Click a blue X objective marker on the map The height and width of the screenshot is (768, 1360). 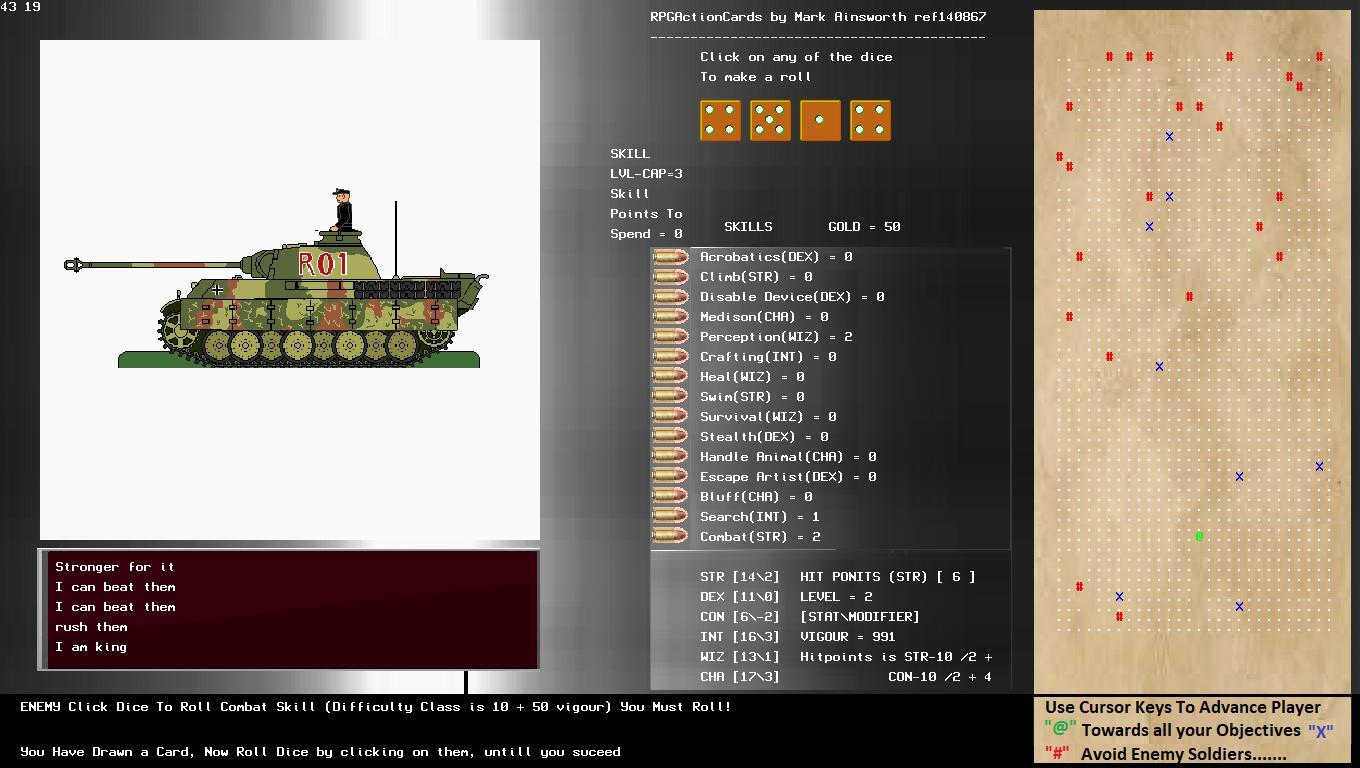click(x=1168, y=135)
